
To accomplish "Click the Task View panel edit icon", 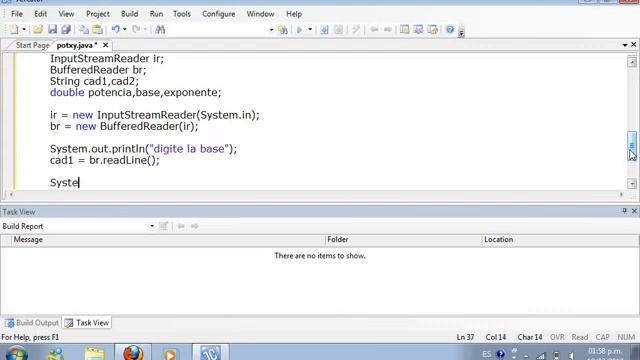I will pos(164,226).
